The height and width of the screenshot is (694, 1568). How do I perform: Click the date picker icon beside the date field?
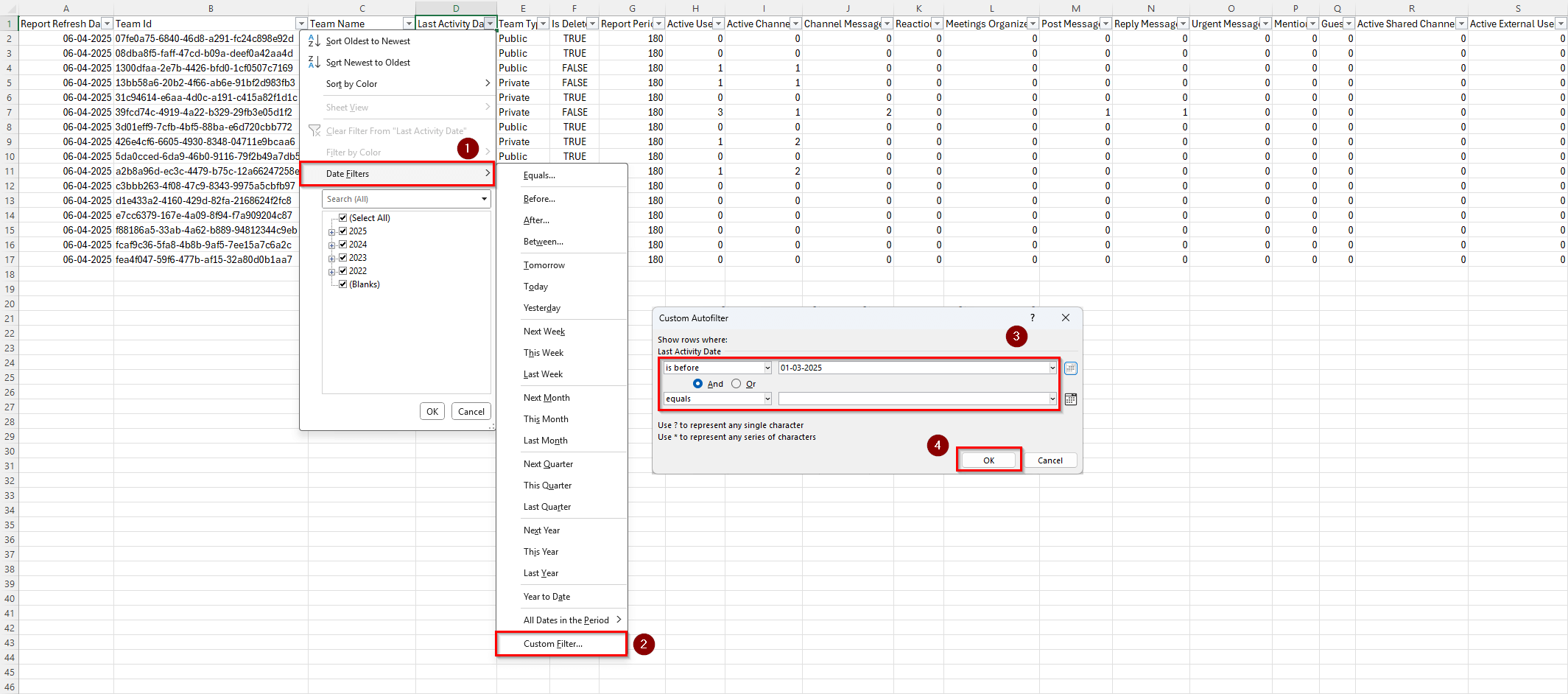coord(1070,368)
